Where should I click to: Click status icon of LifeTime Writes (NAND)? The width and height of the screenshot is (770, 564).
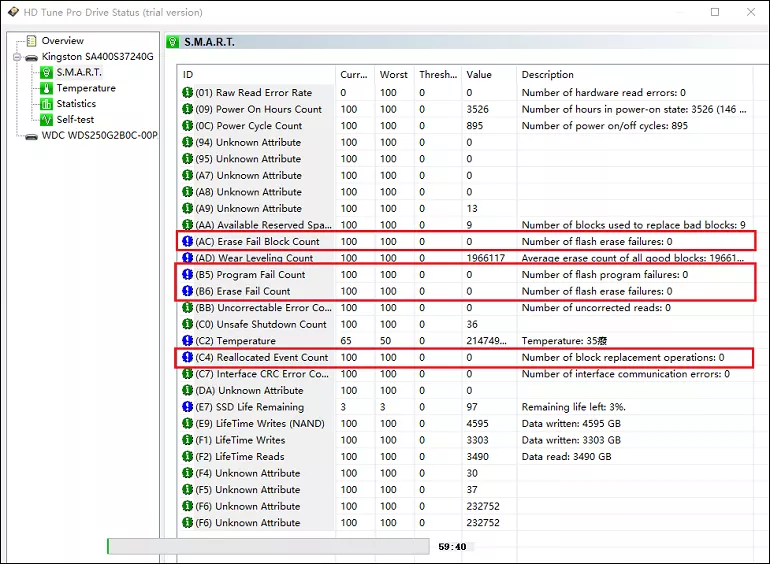coord(187,424)
